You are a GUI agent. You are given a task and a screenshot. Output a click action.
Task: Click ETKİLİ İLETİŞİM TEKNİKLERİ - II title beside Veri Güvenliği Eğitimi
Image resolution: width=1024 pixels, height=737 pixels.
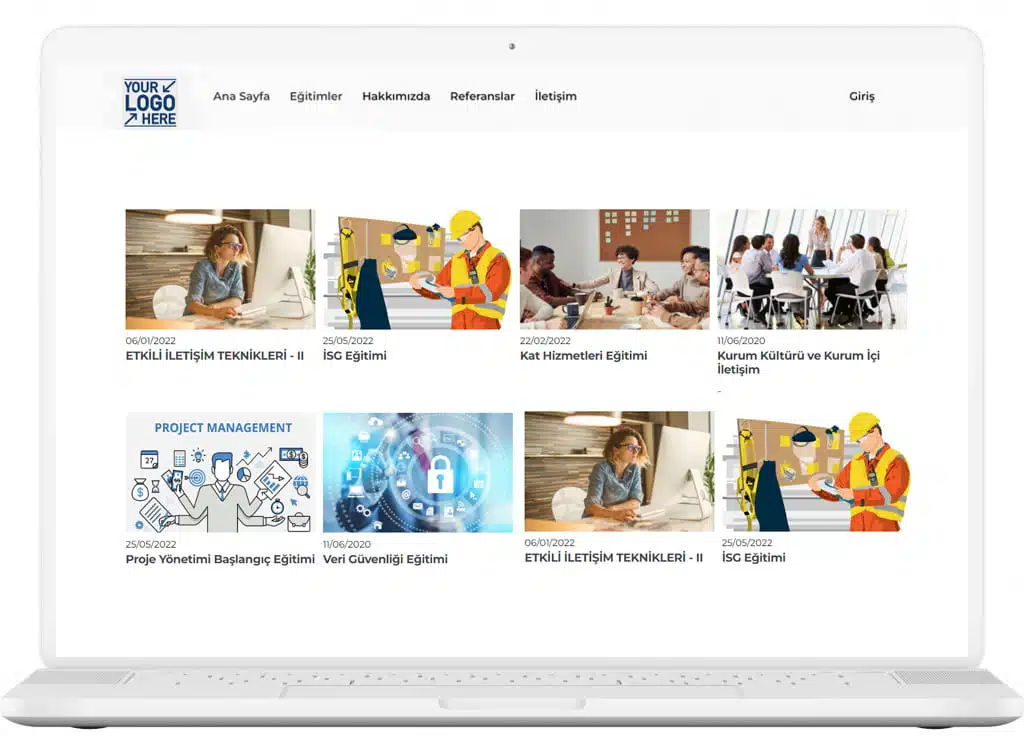pos(614,558)
